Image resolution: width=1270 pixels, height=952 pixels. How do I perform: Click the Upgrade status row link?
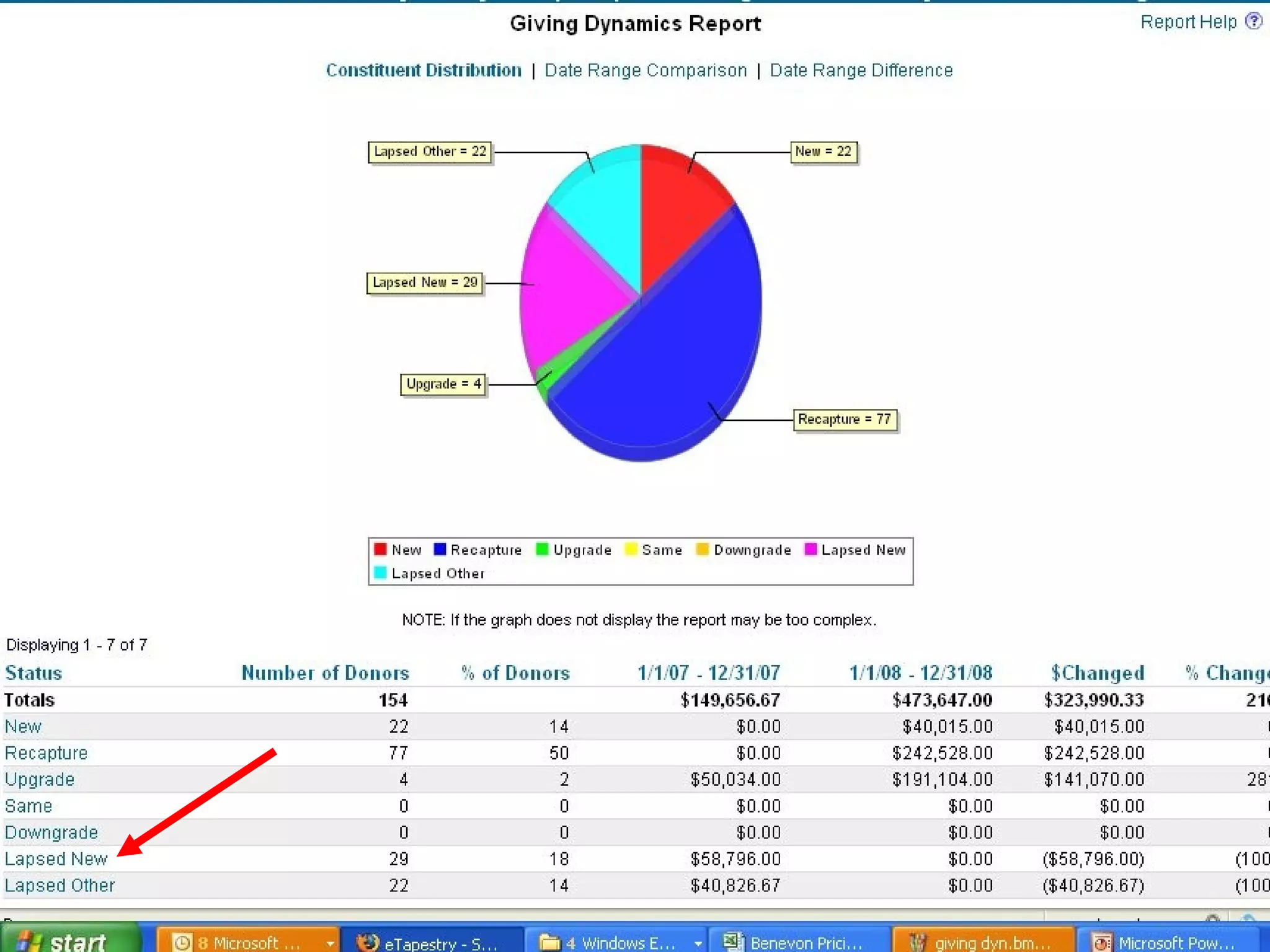(x=40, y=779)
